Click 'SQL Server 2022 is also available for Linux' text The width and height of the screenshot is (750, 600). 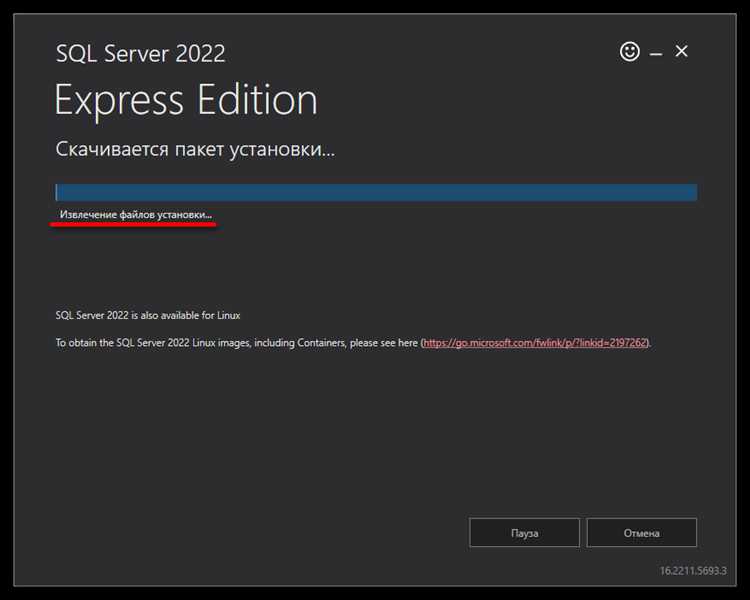coord(148,315)
